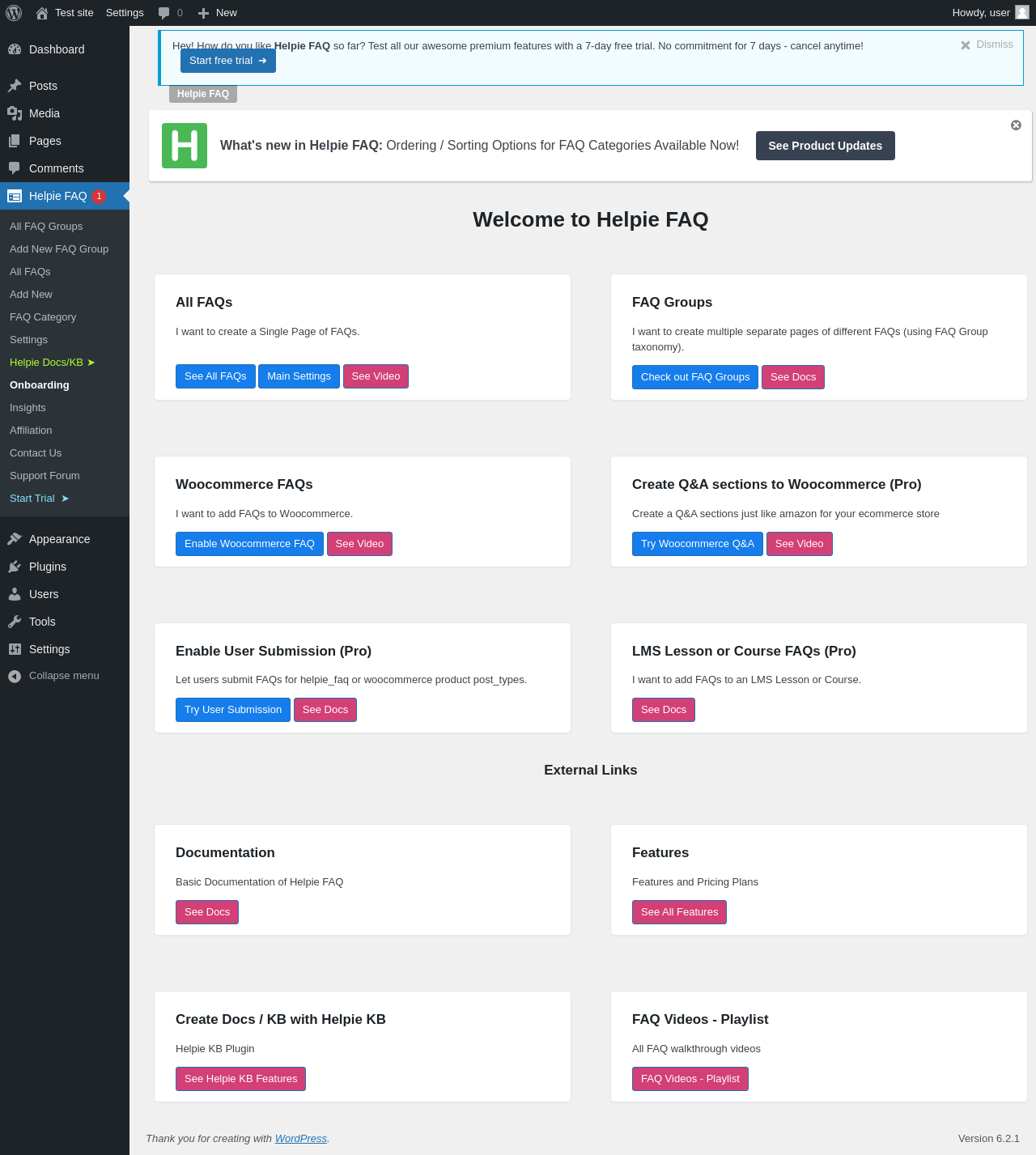Close the What's new notice
Screen dimensions: 1036x1155
pyautogui.click(x=1016, y=125)
